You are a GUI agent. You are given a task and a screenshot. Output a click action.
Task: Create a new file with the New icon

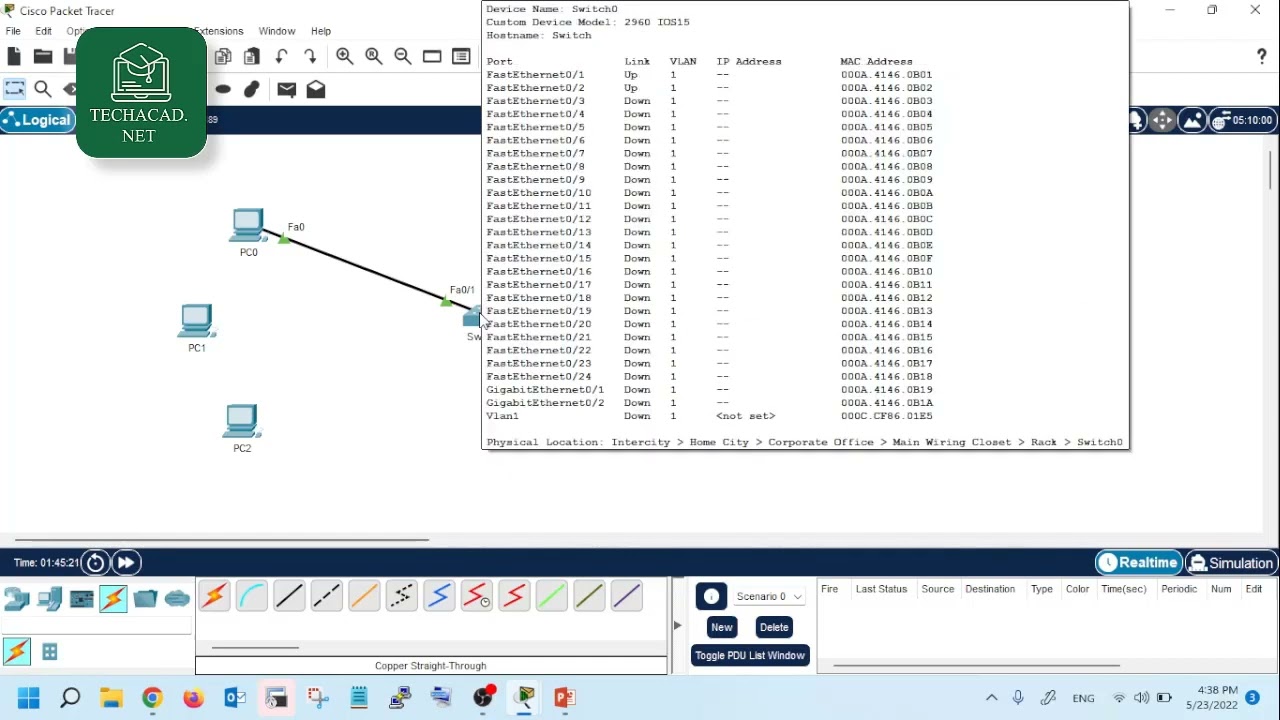[14, 57]
